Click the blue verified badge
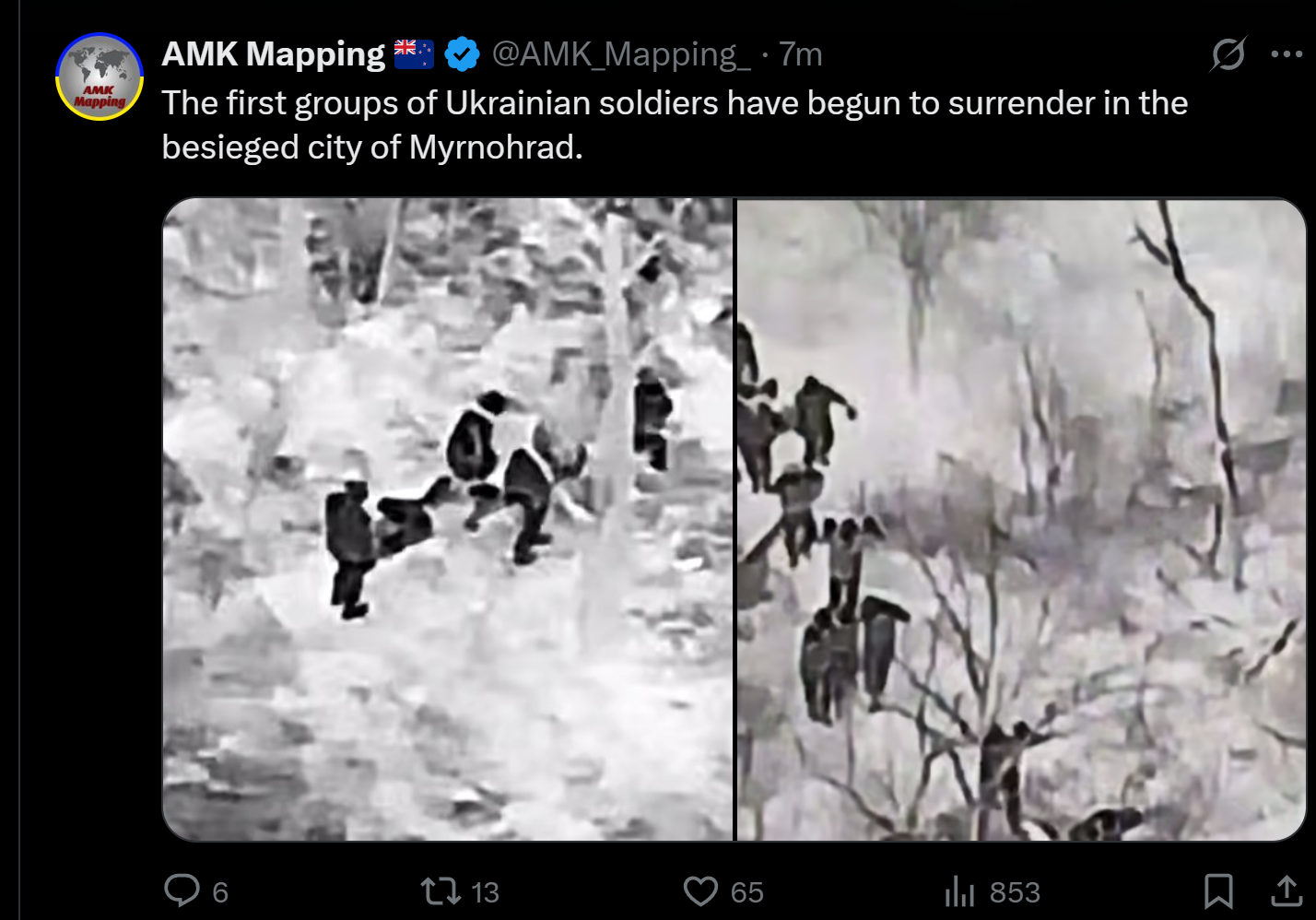The height and width of the screenshot is (920, 1316). click(462, 54)
